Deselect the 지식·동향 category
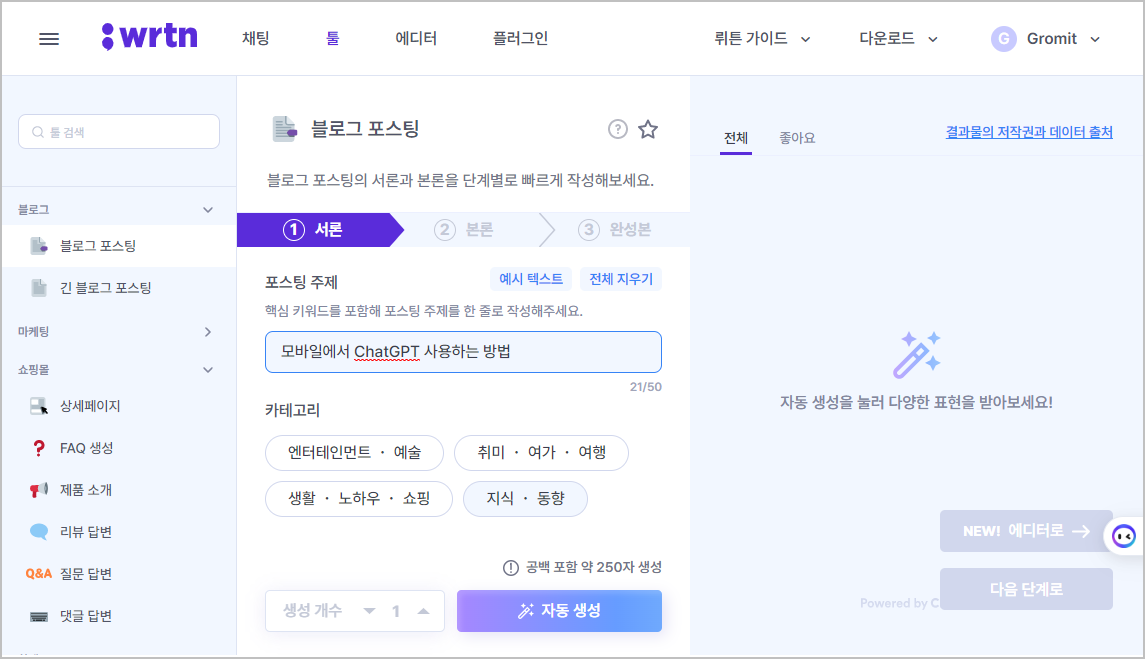 [x=525, y=499]
